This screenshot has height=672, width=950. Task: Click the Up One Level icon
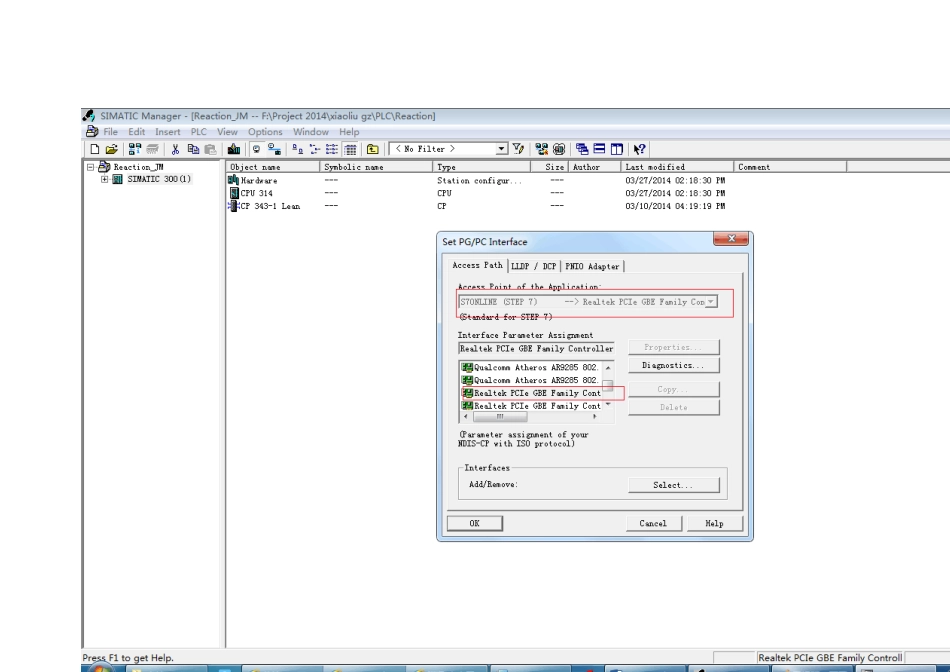[373, 150]
